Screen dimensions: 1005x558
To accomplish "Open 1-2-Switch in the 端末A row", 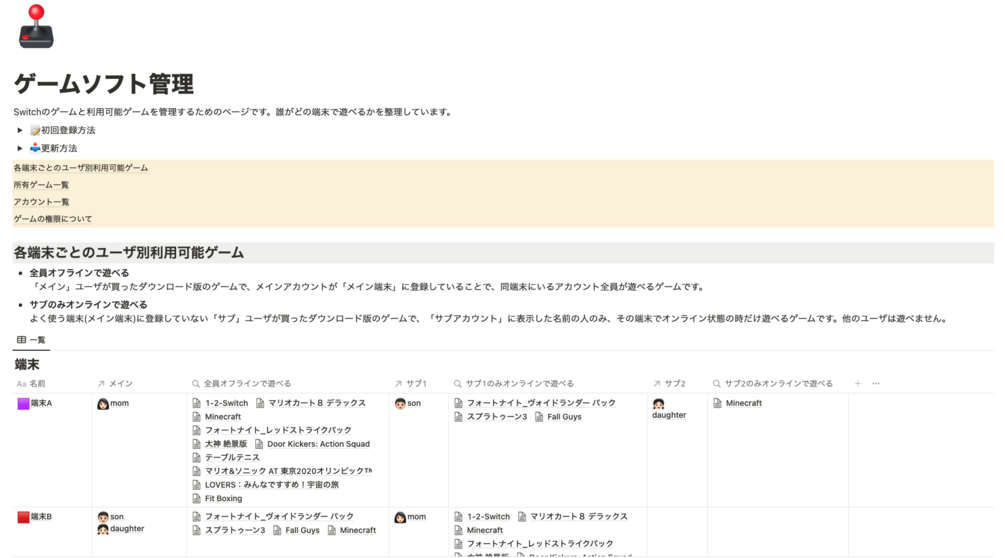I will (220, 404).
